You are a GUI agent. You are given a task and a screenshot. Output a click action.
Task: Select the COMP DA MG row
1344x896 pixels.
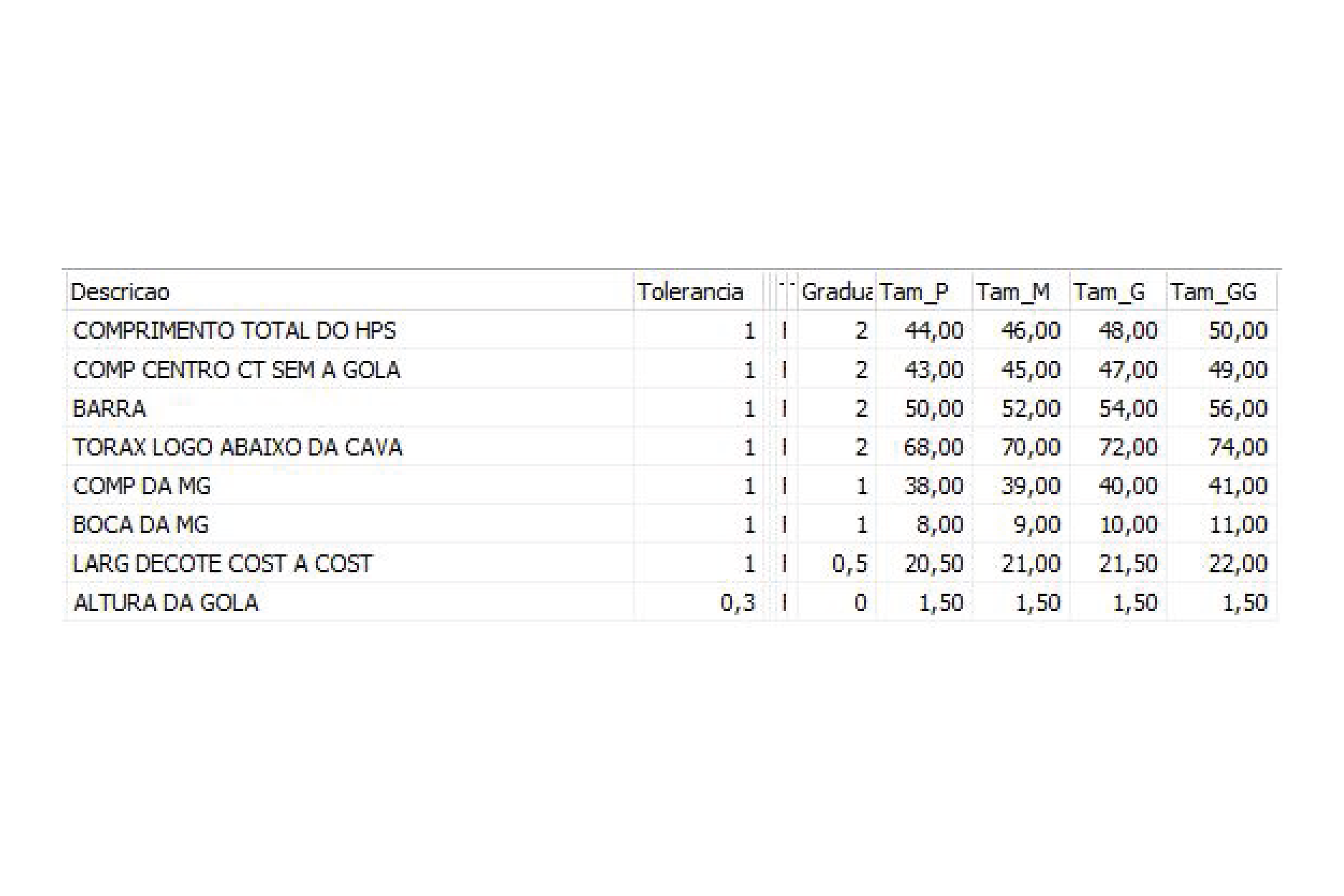[x=671, y=486]
